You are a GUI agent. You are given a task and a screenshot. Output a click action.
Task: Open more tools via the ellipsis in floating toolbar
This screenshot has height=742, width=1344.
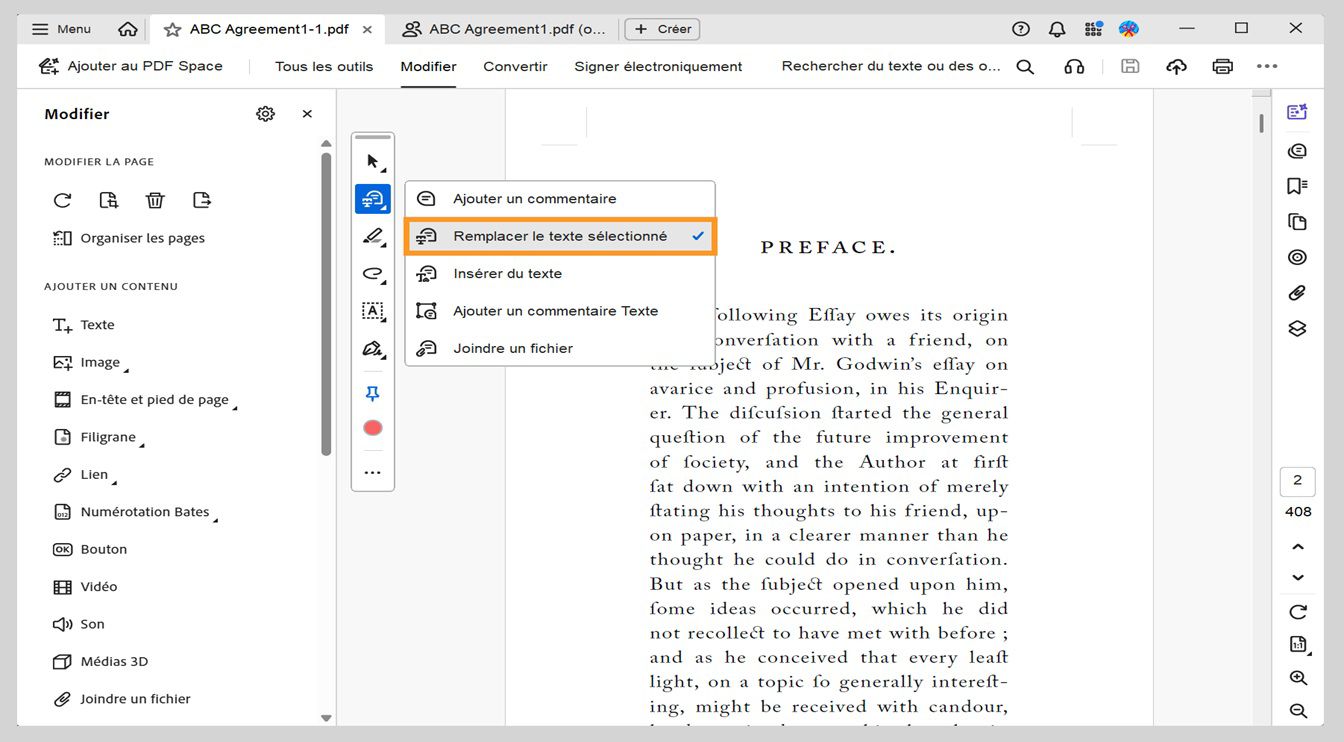372,471
